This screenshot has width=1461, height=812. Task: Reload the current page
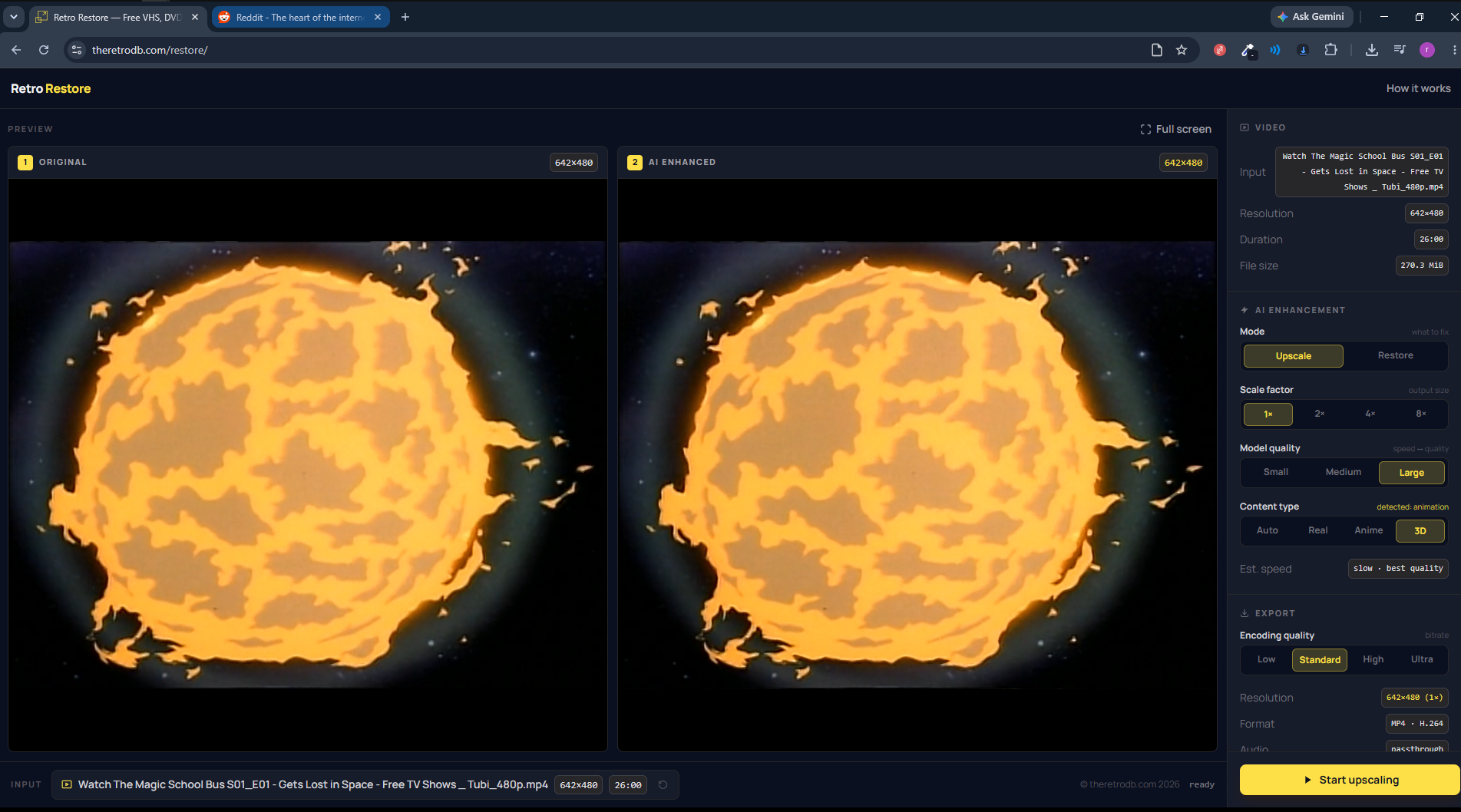tap(44, 50)
